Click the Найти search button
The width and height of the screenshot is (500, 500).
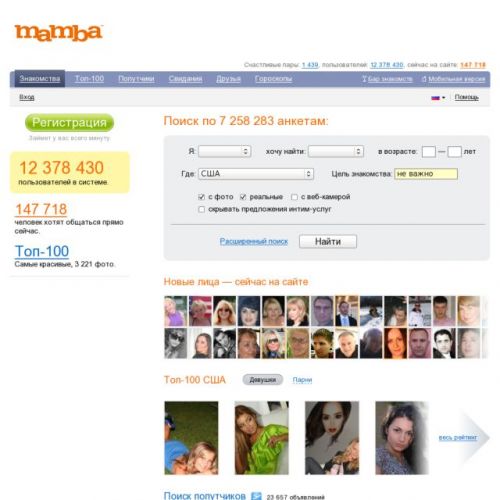328,242
